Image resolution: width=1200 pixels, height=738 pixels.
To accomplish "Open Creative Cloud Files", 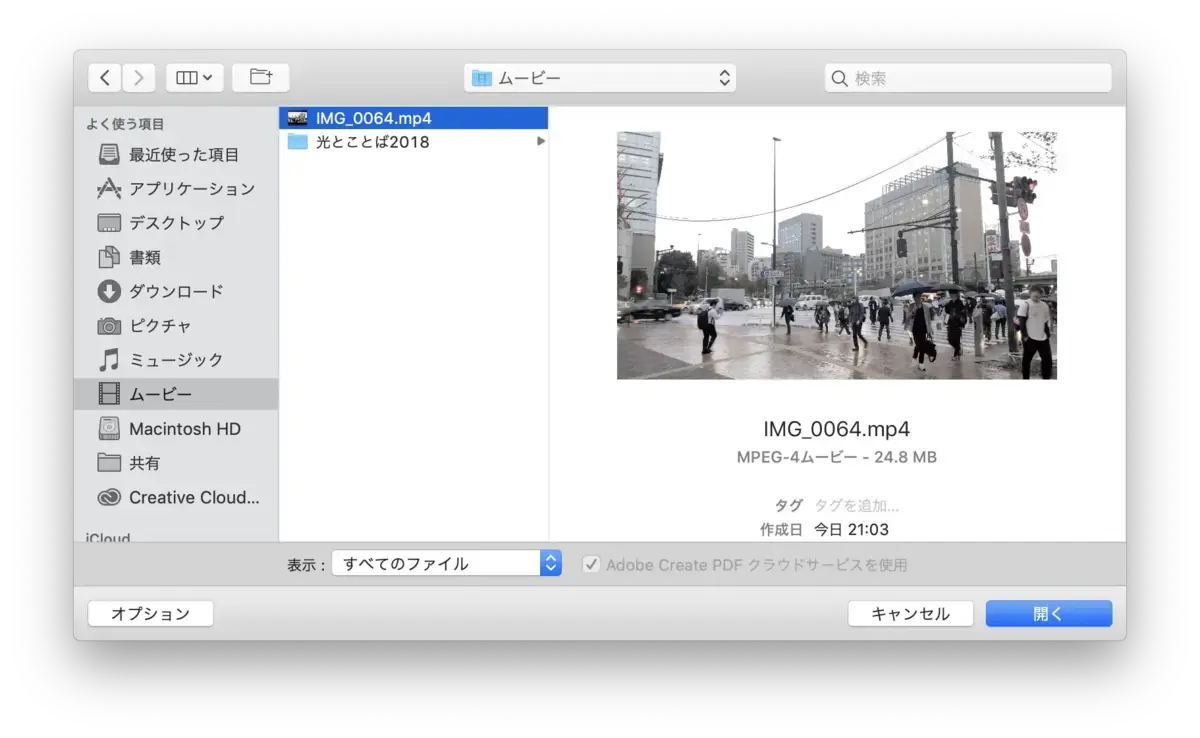I will tap(192, 497).
